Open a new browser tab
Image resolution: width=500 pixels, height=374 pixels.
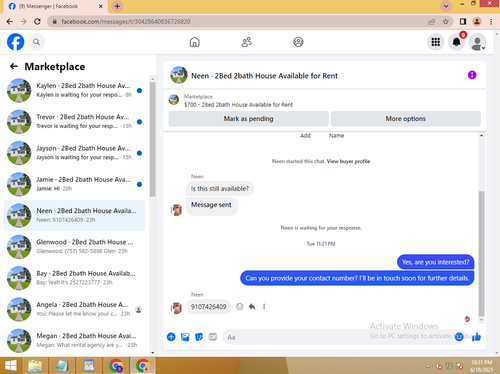click(117, 6)
